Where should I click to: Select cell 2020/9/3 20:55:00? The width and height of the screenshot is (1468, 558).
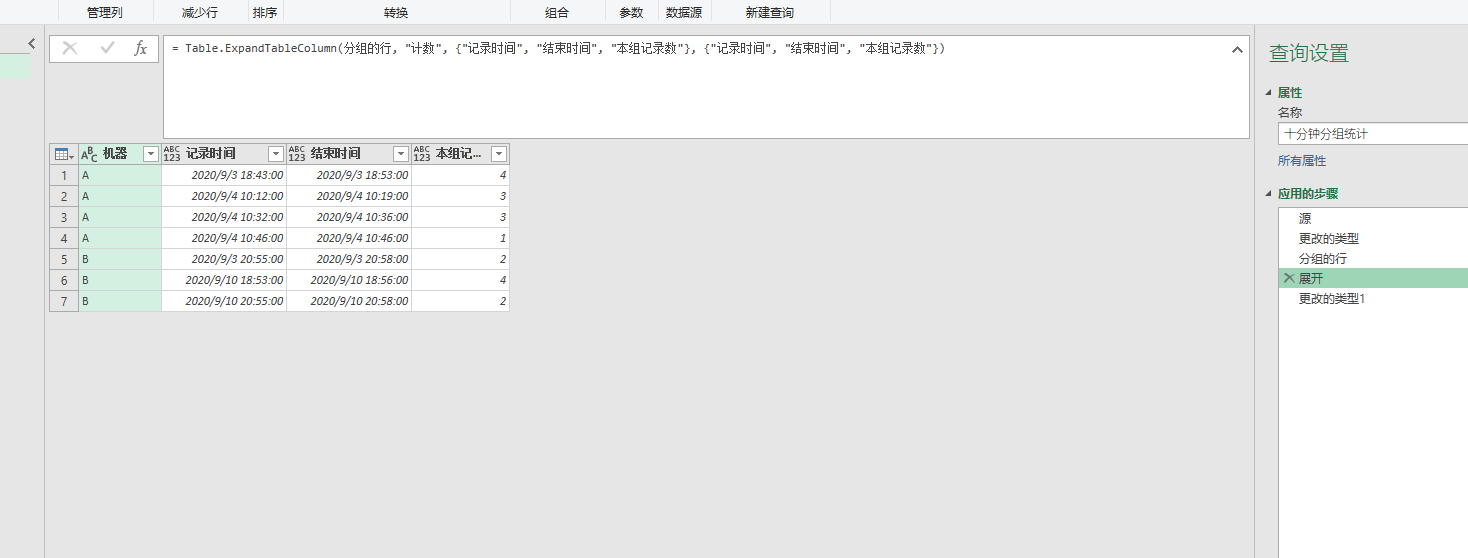pos(224,259)
